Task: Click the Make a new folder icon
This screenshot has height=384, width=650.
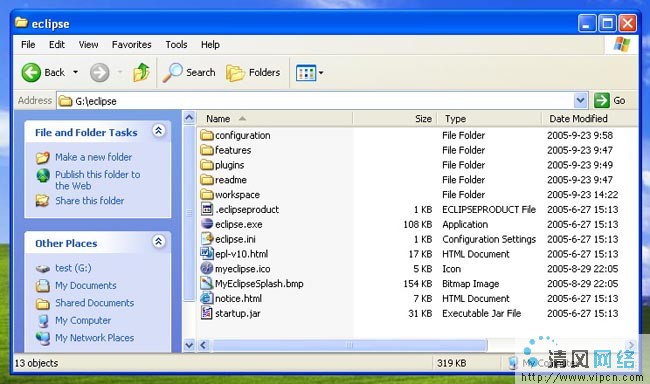Action: (x=43, y=158)
